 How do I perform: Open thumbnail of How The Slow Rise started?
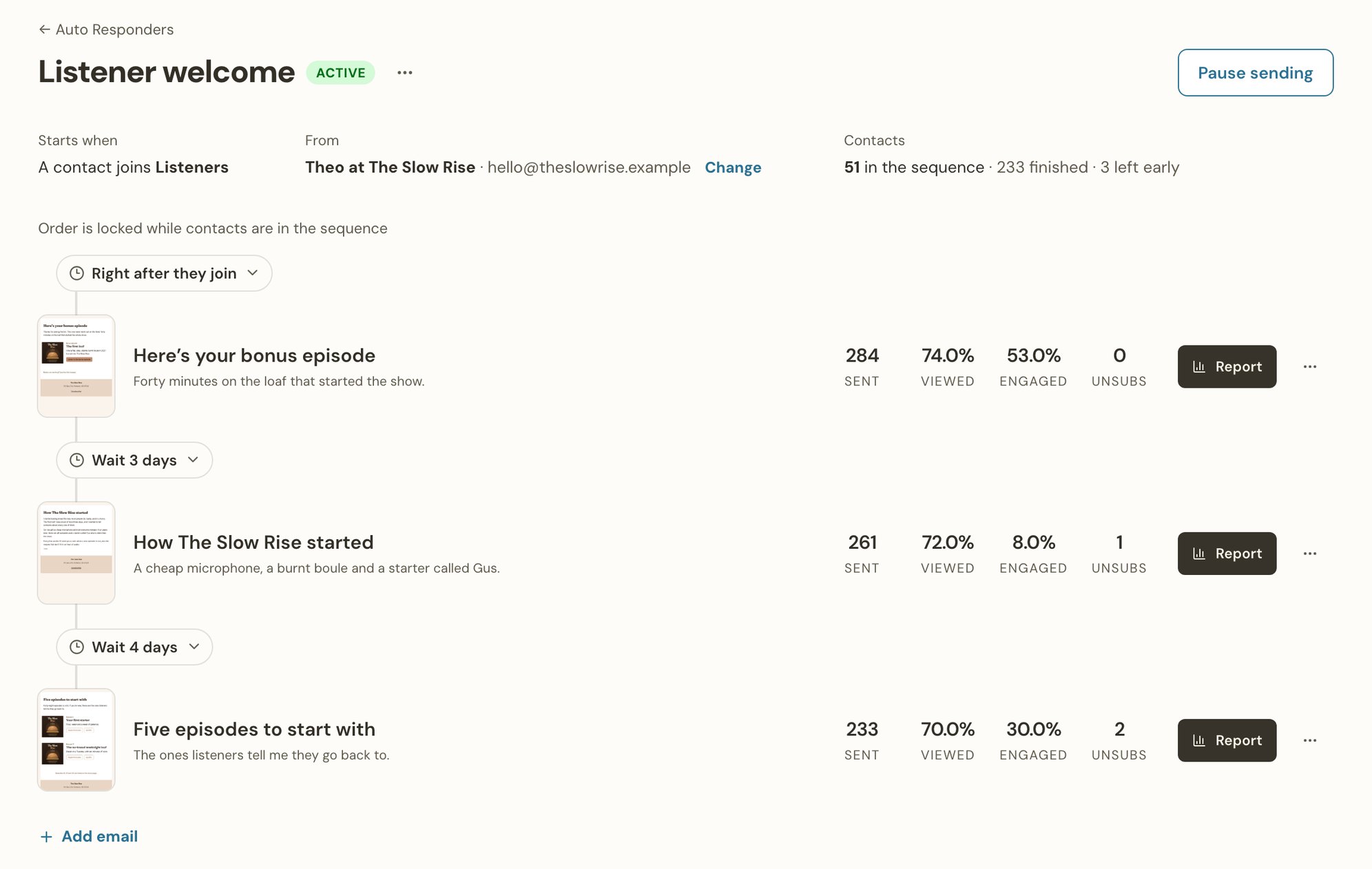pos(76,553)
